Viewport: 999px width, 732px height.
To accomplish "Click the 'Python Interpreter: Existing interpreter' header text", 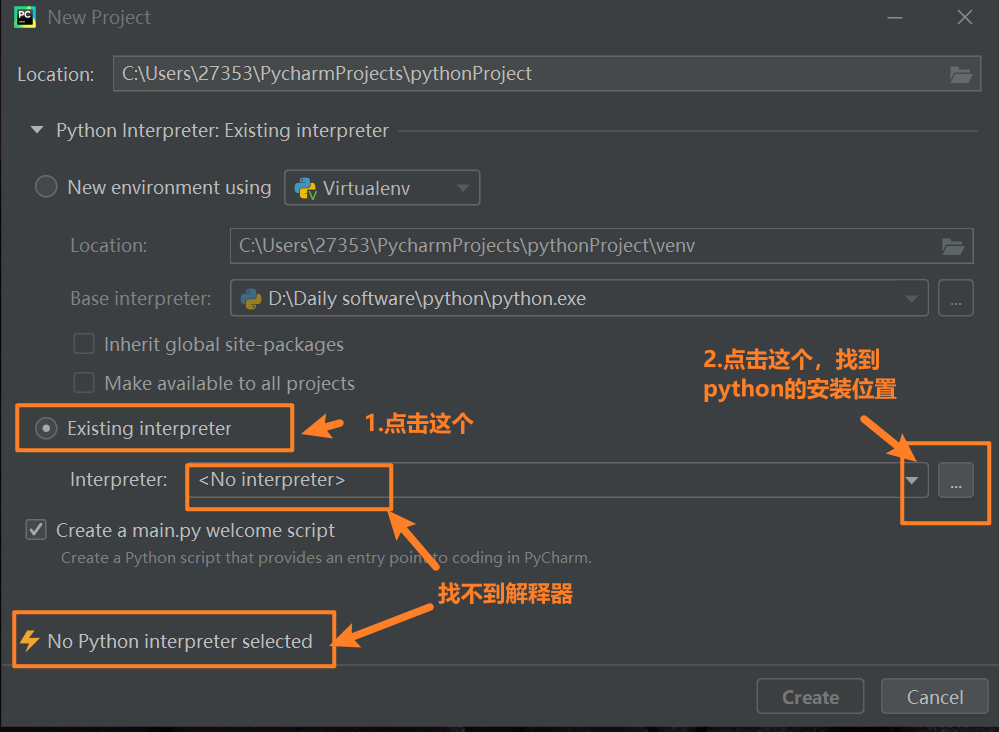I will coord(222,131).
